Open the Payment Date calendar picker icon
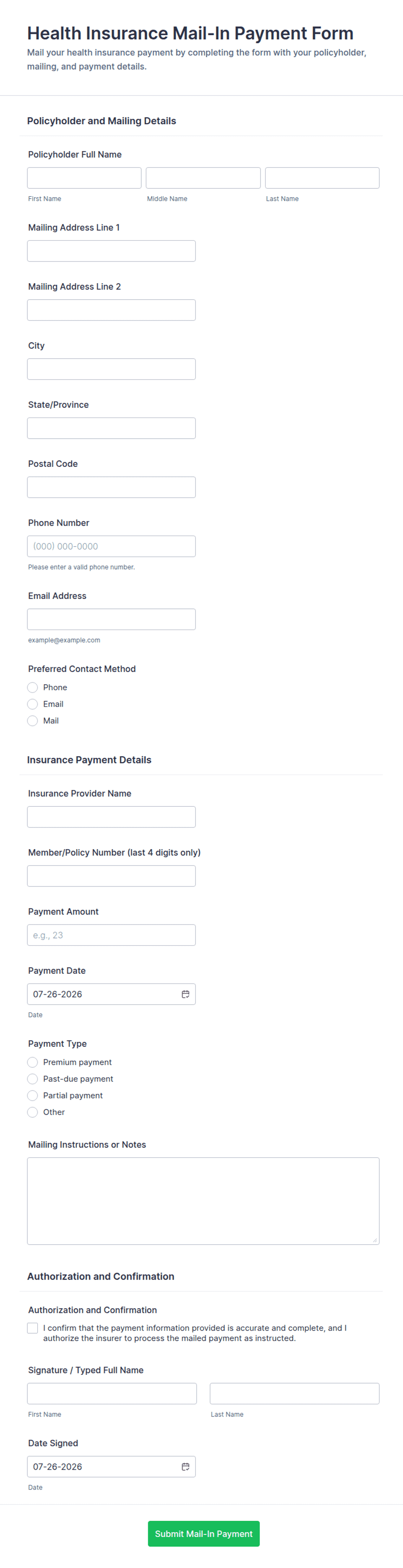Image resolution: width=403 pixels, height=1568 pixels. click(x=185, y=994)
